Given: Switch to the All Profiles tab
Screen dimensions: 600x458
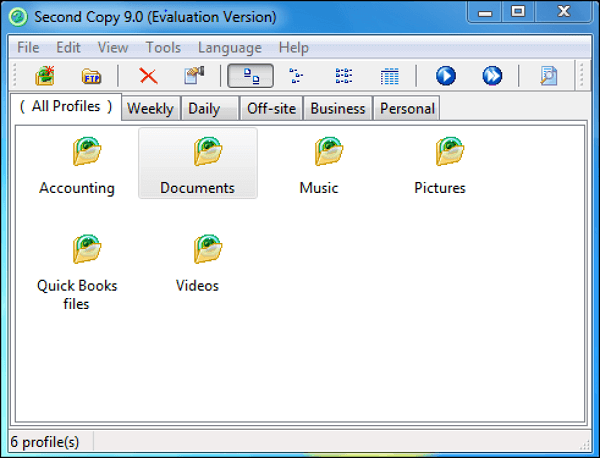Looking at the screenshot, I should coord(66,106).
